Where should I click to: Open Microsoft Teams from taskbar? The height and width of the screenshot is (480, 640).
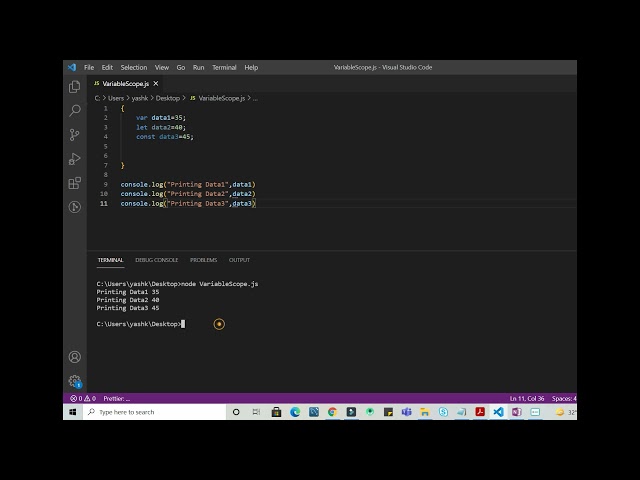(x=407, y=412)
